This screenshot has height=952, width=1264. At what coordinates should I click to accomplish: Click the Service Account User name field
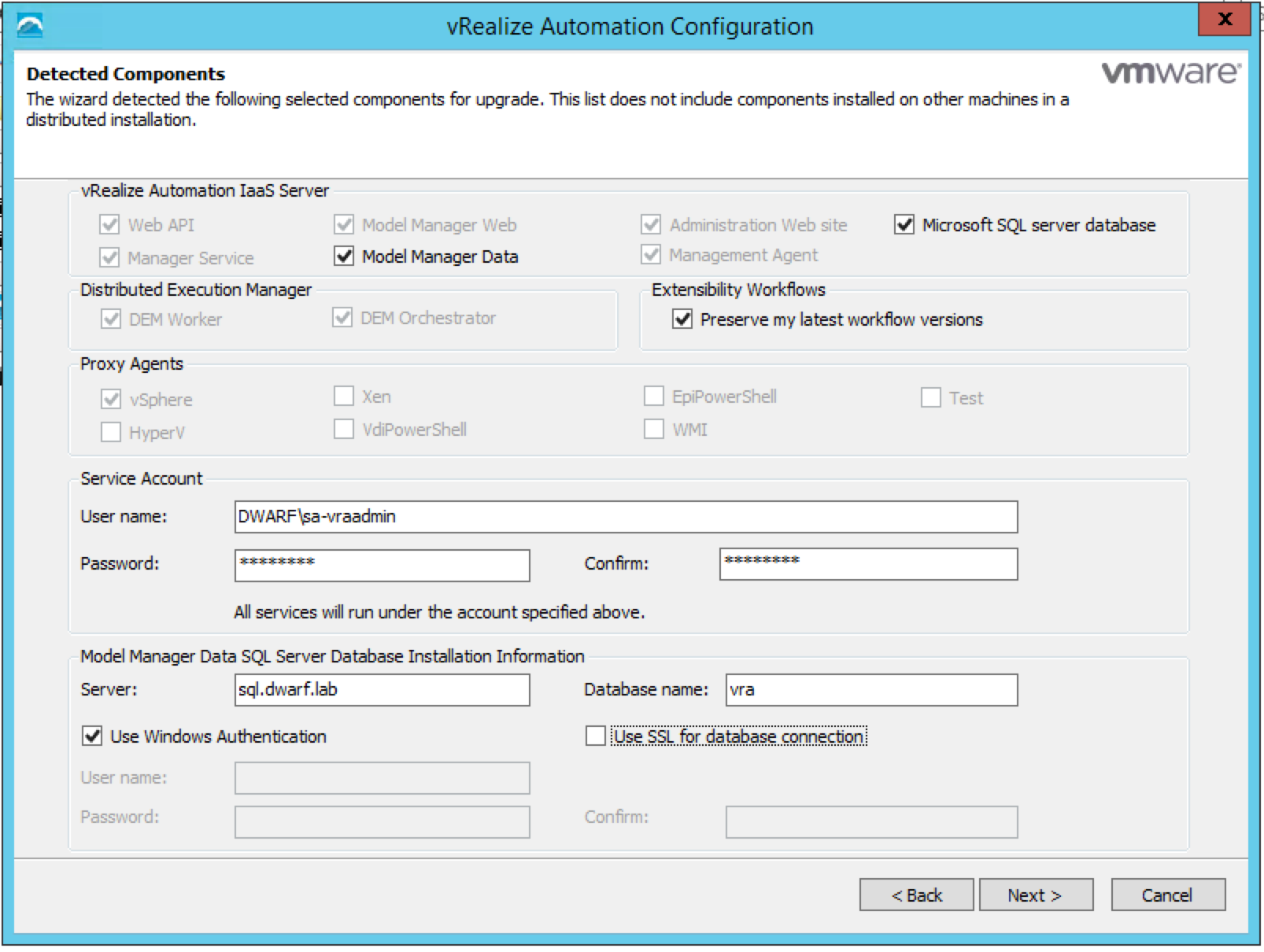pos(626,517)
